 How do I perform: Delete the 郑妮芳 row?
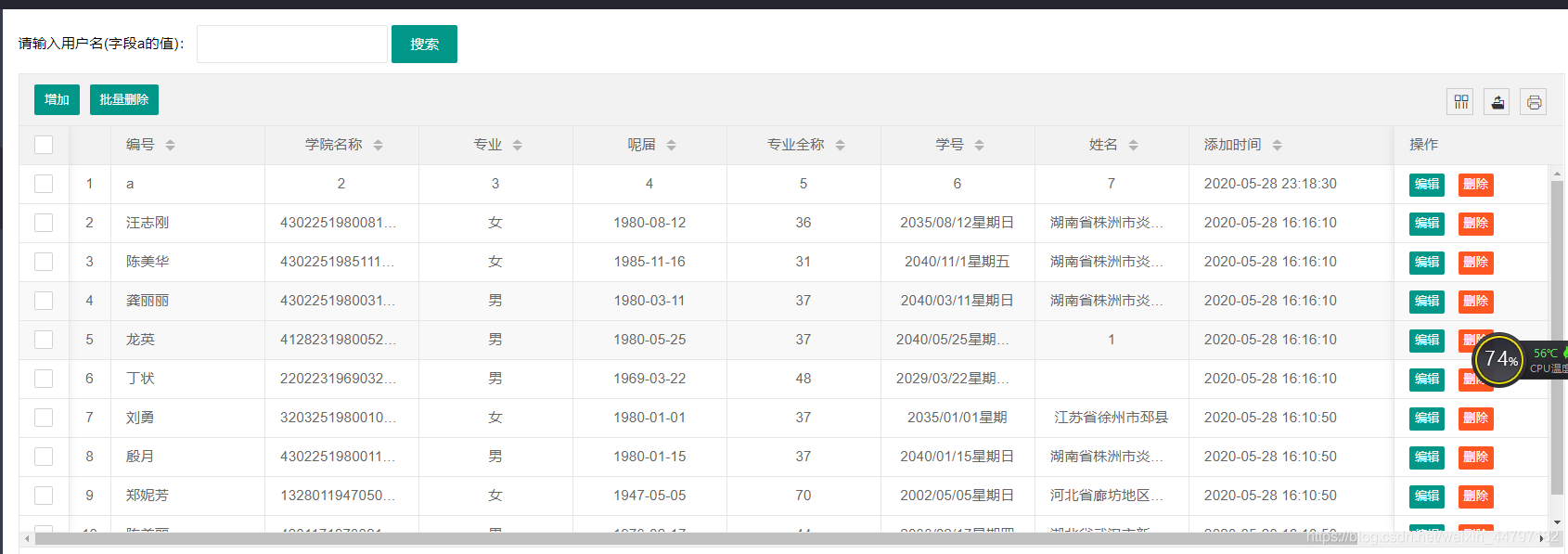[x=1476, y=496]
